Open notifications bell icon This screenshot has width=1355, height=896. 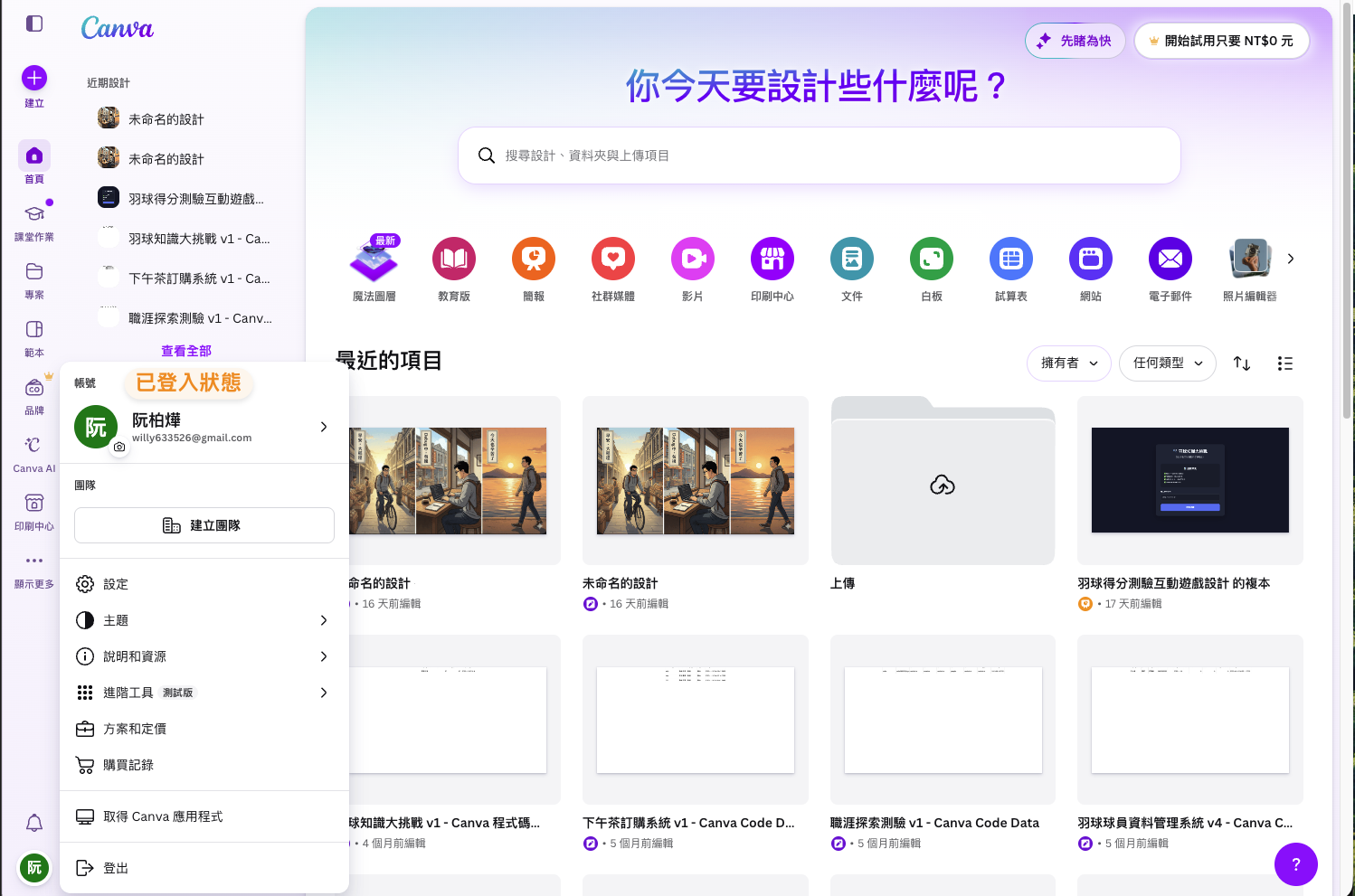[x=34, y=823]
